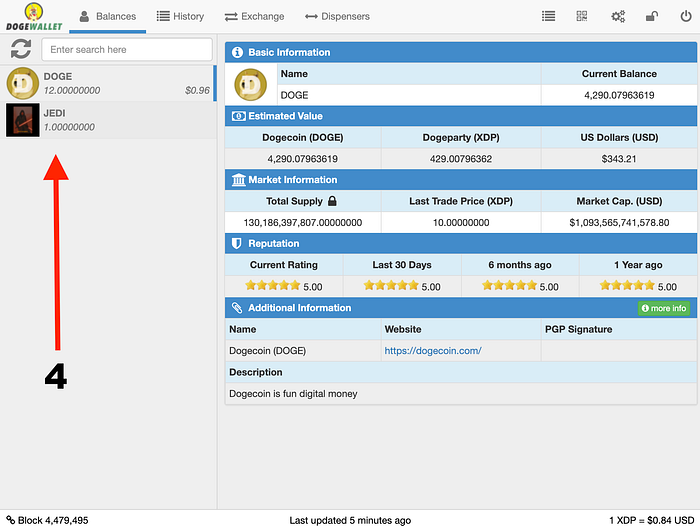This screenshot has height=526, width=700.
Task: Click the JEDI token thumbnail
Action: click(x=23, y=120)
